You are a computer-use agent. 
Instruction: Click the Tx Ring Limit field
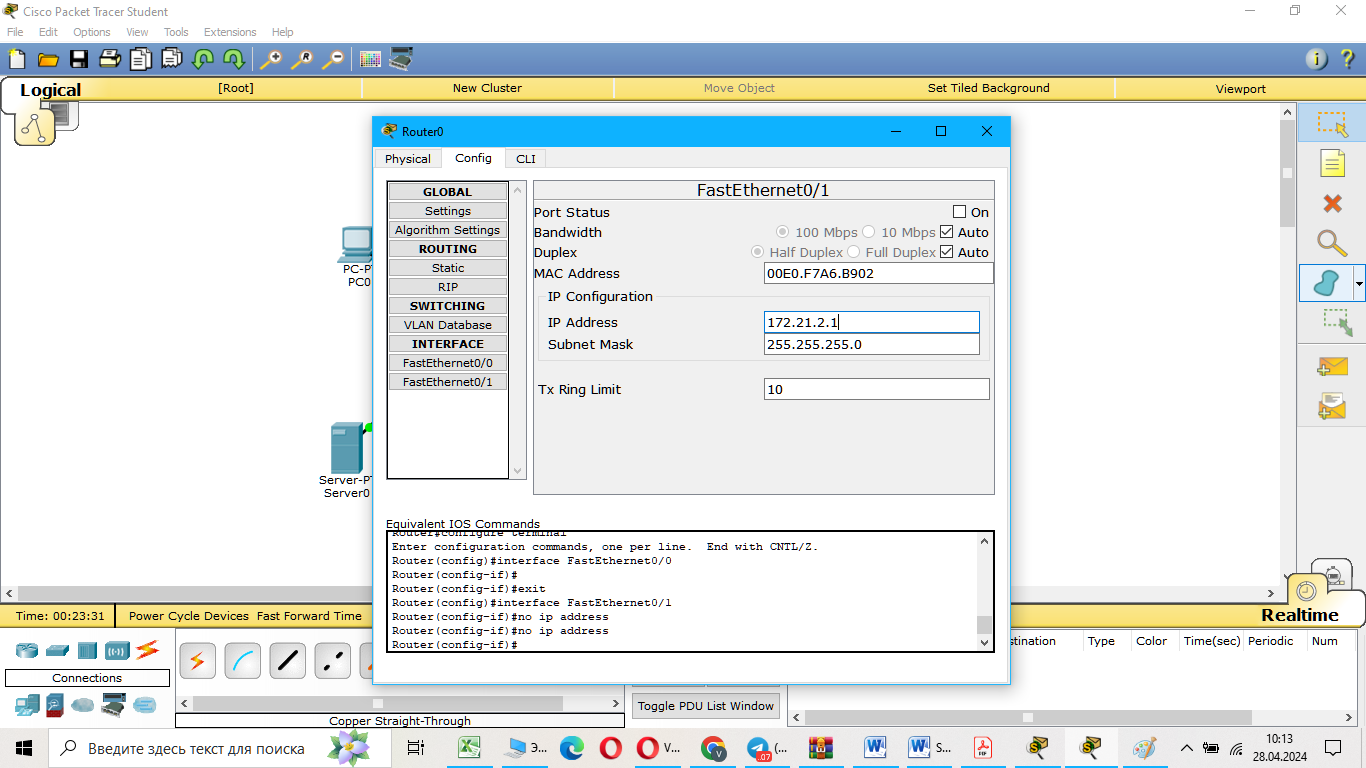877,389
